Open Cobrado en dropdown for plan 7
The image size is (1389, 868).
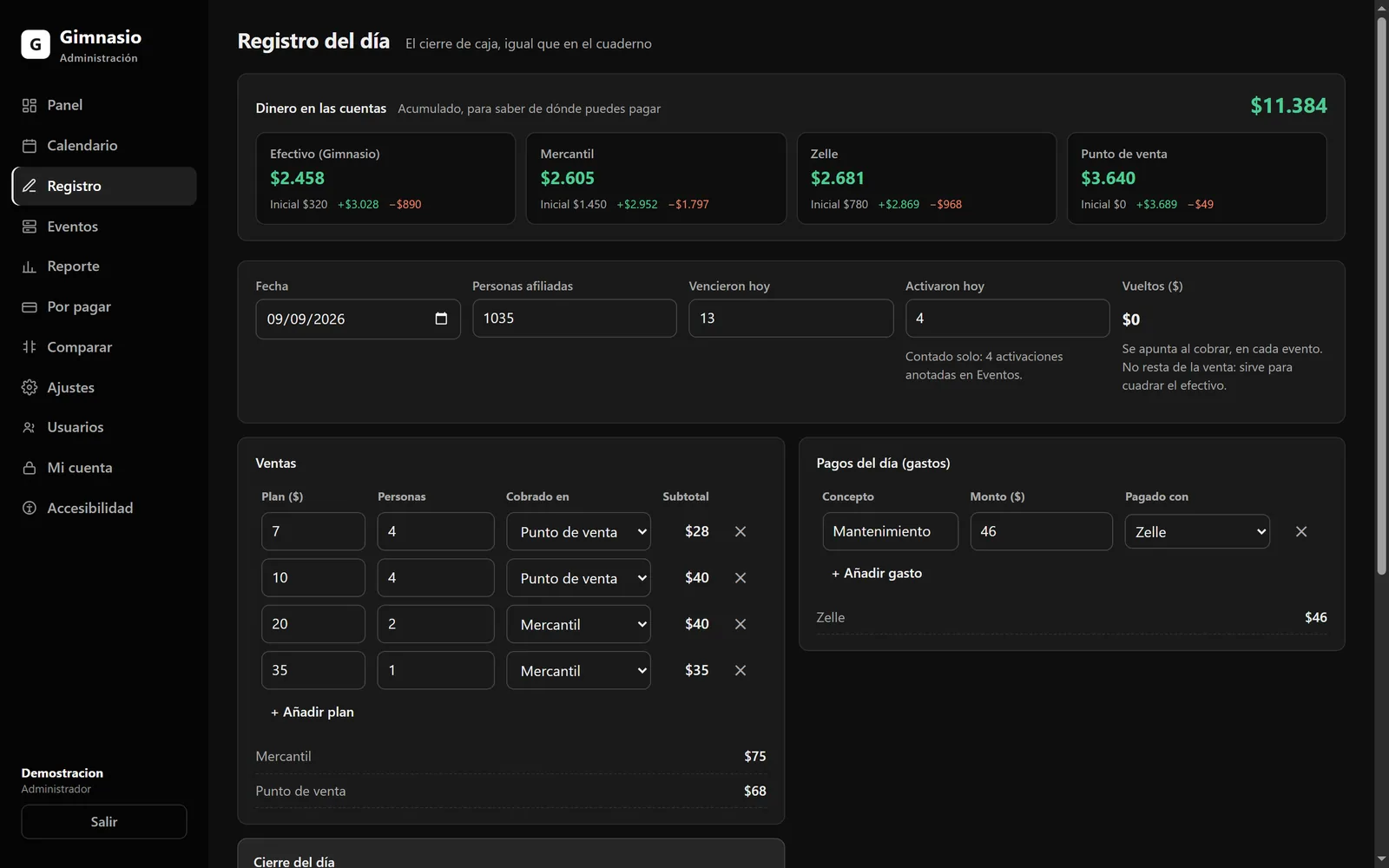[x=578, y=531]
